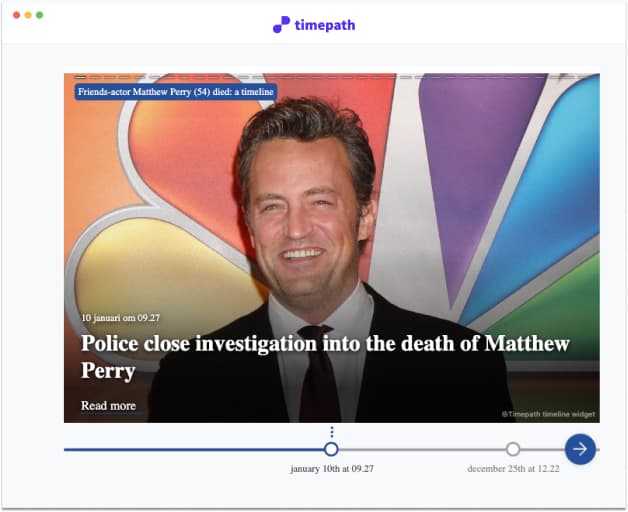The height and width of the screenshot is (512, 628).
Task: Click the 'timepath' brand name text
Action: pos(325,25)
